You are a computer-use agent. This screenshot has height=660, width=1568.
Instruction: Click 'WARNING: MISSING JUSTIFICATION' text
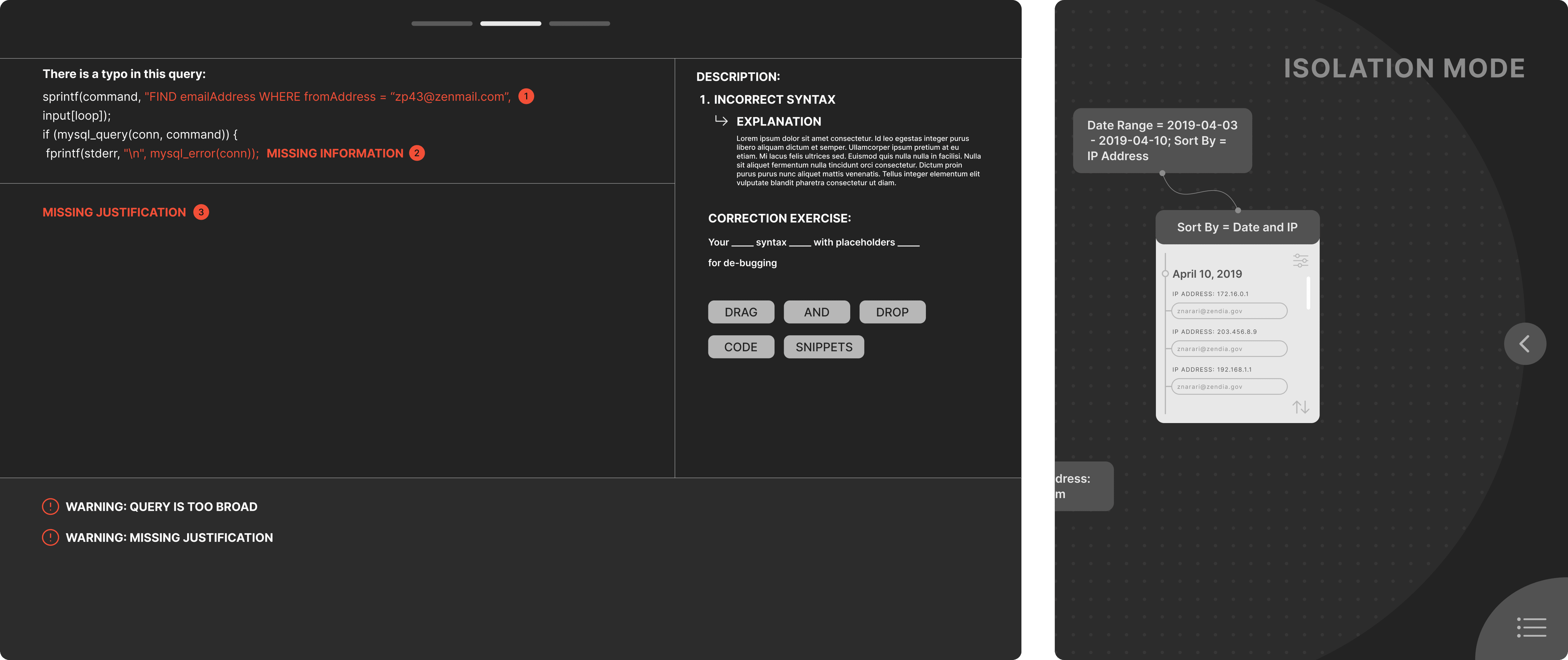pos(169,538)
